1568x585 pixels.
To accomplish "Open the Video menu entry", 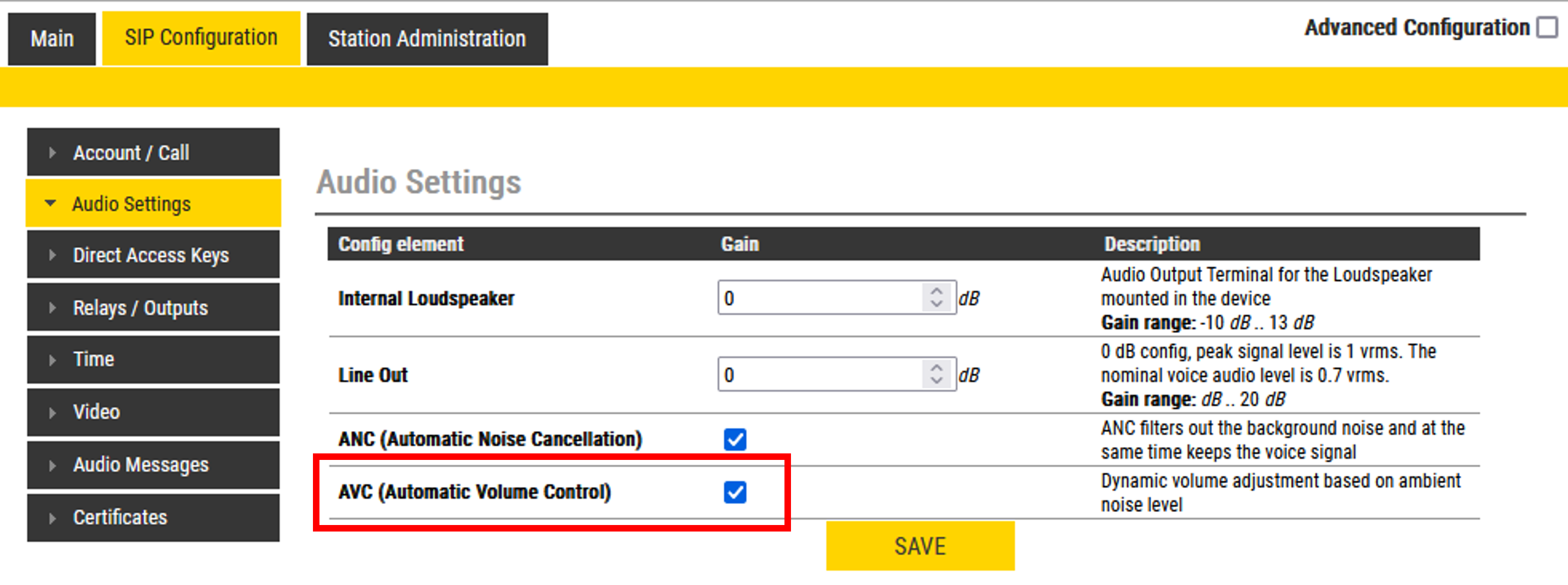I will click(x=96, y=412).
